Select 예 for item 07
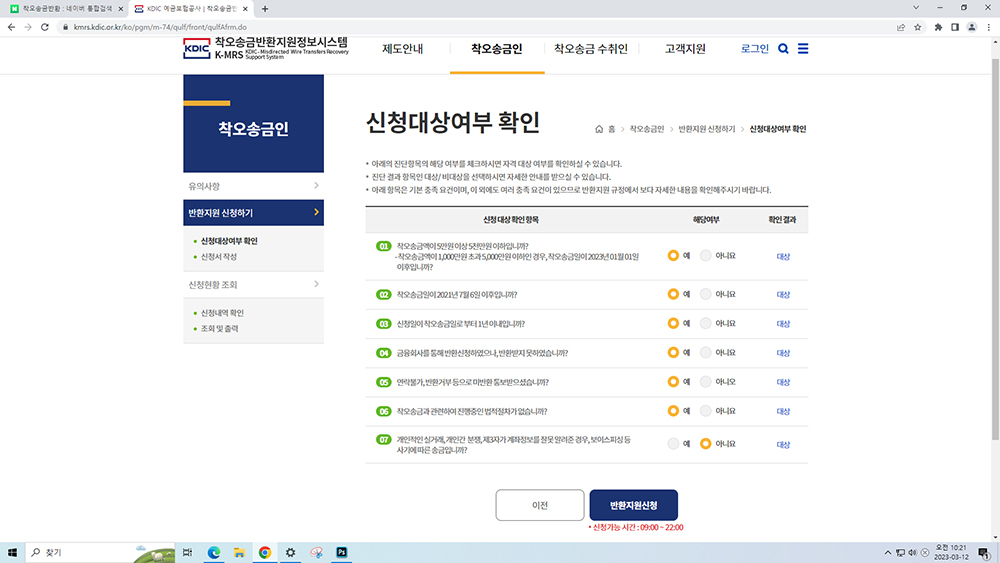 [673, 444]
